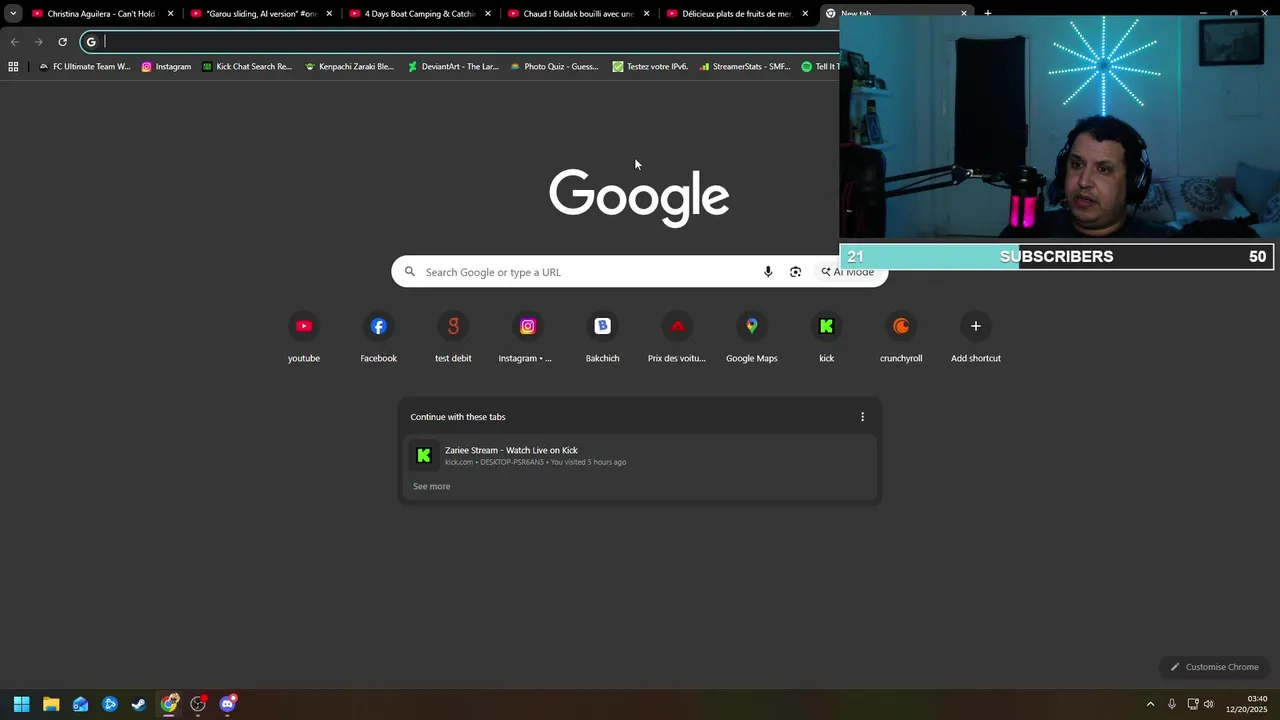This screenshot has height=720, width=1280.
Task: Go forward with the forward arrow
Action: coord(39,42)
